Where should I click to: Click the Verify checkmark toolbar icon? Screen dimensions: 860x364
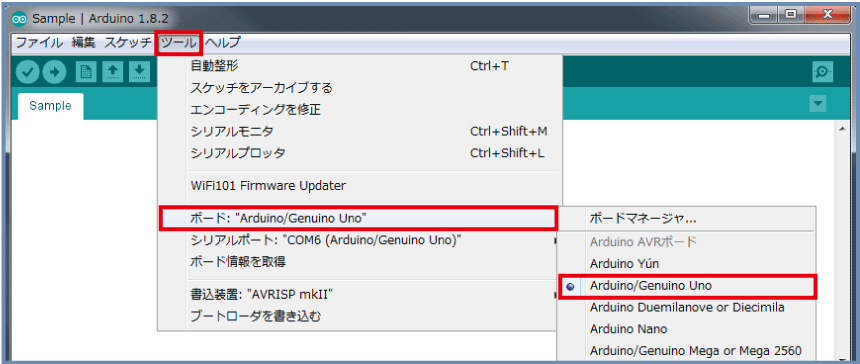[x=27, y=72]
